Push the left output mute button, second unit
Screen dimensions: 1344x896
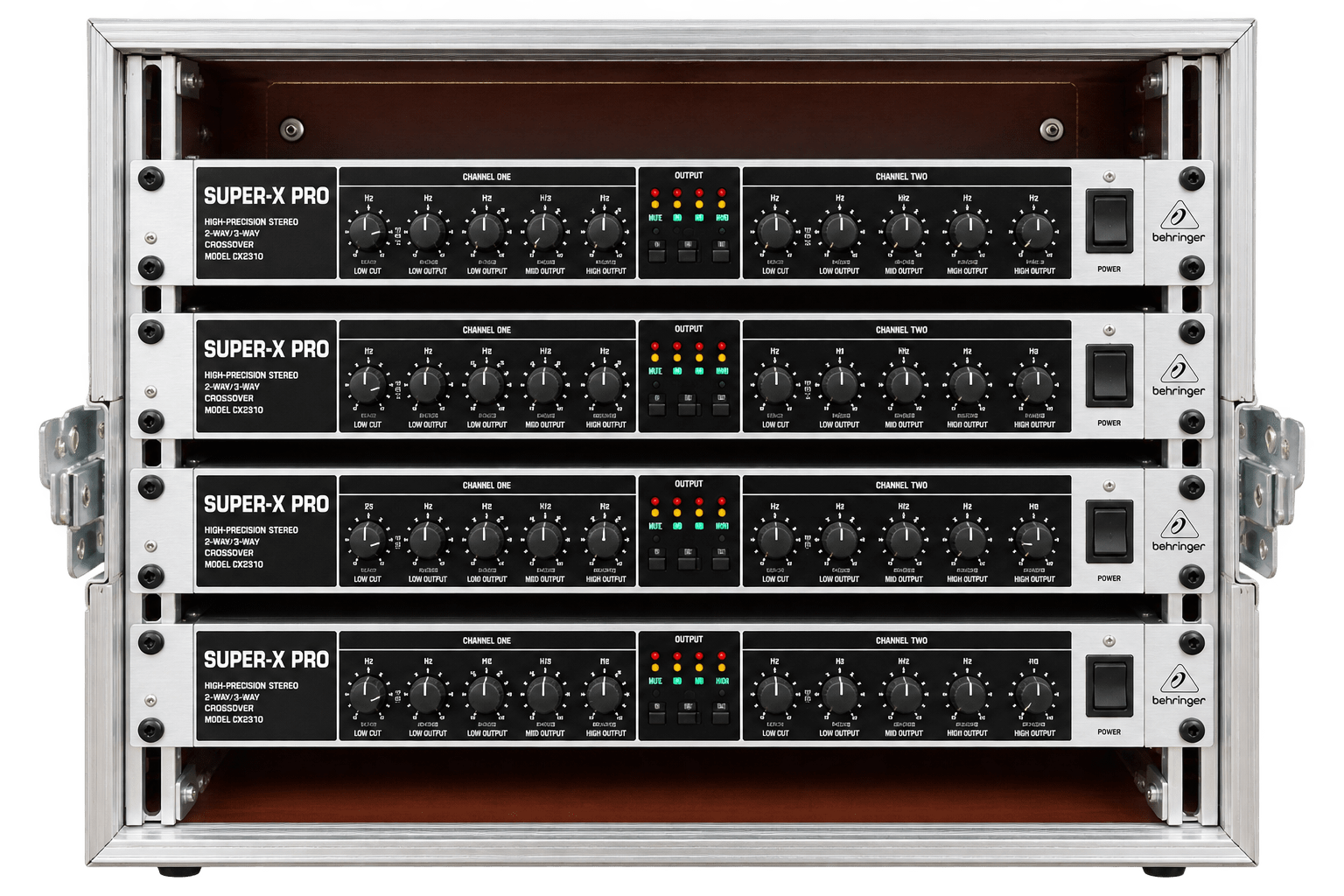point(656,404)
